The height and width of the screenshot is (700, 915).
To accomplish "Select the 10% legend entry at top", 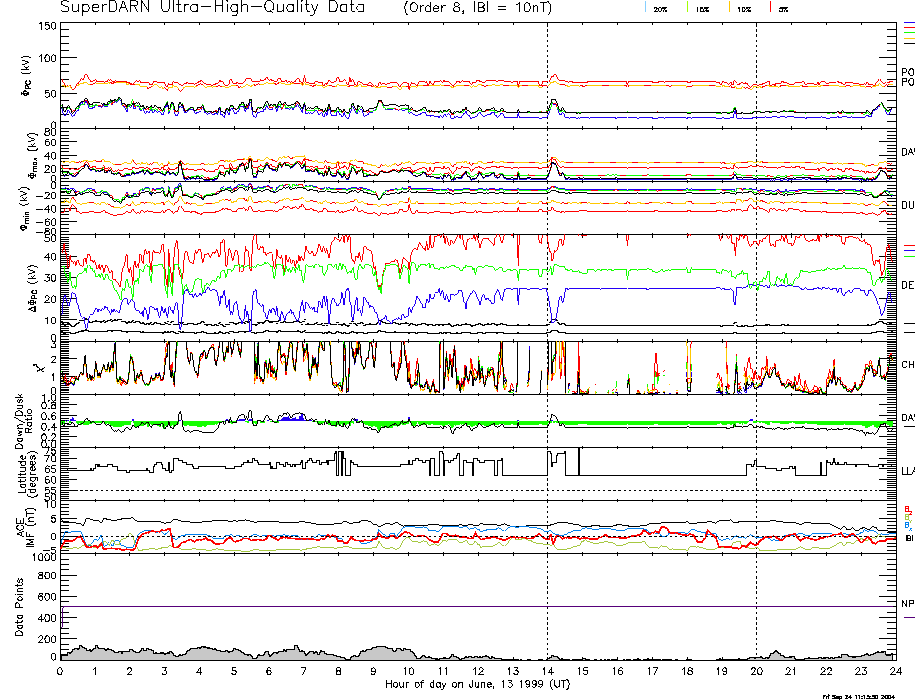I will click(x=743, y=8).
